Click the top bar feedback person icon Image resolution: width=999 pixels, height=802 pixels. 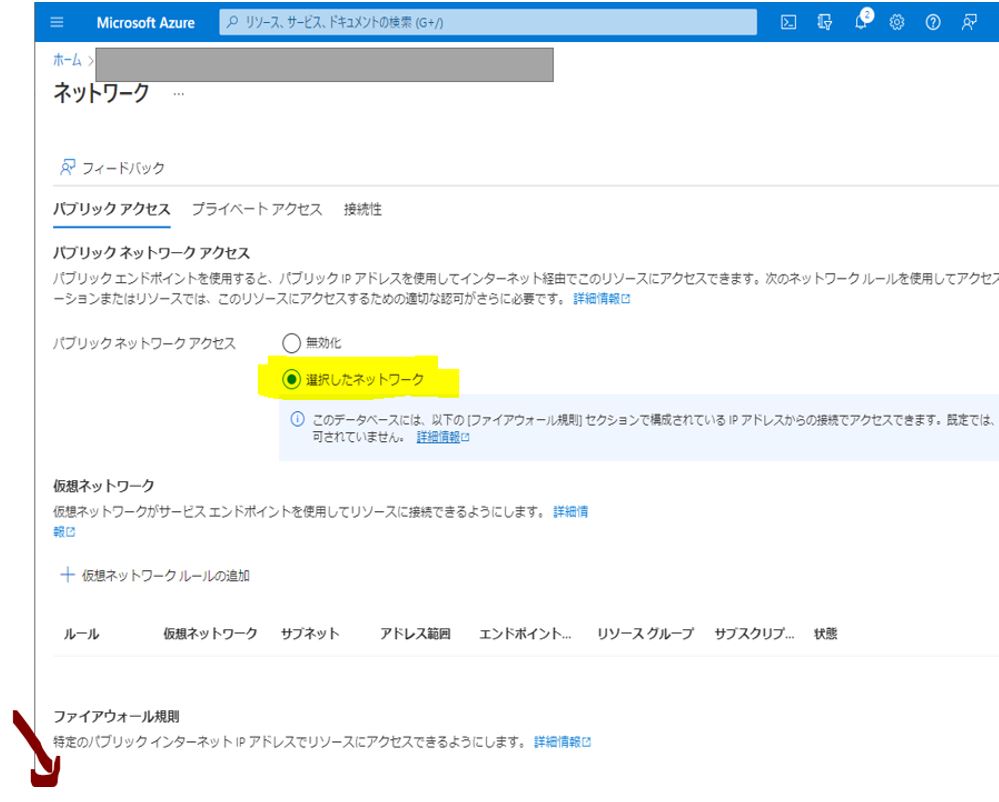click(969, 22)
